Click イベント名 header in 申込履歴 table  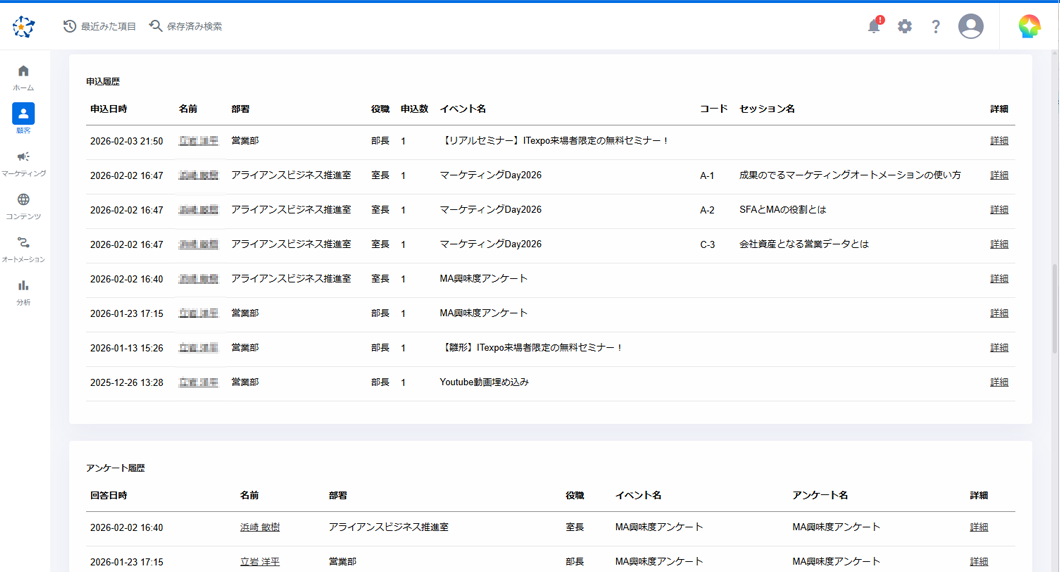(462, 109)
